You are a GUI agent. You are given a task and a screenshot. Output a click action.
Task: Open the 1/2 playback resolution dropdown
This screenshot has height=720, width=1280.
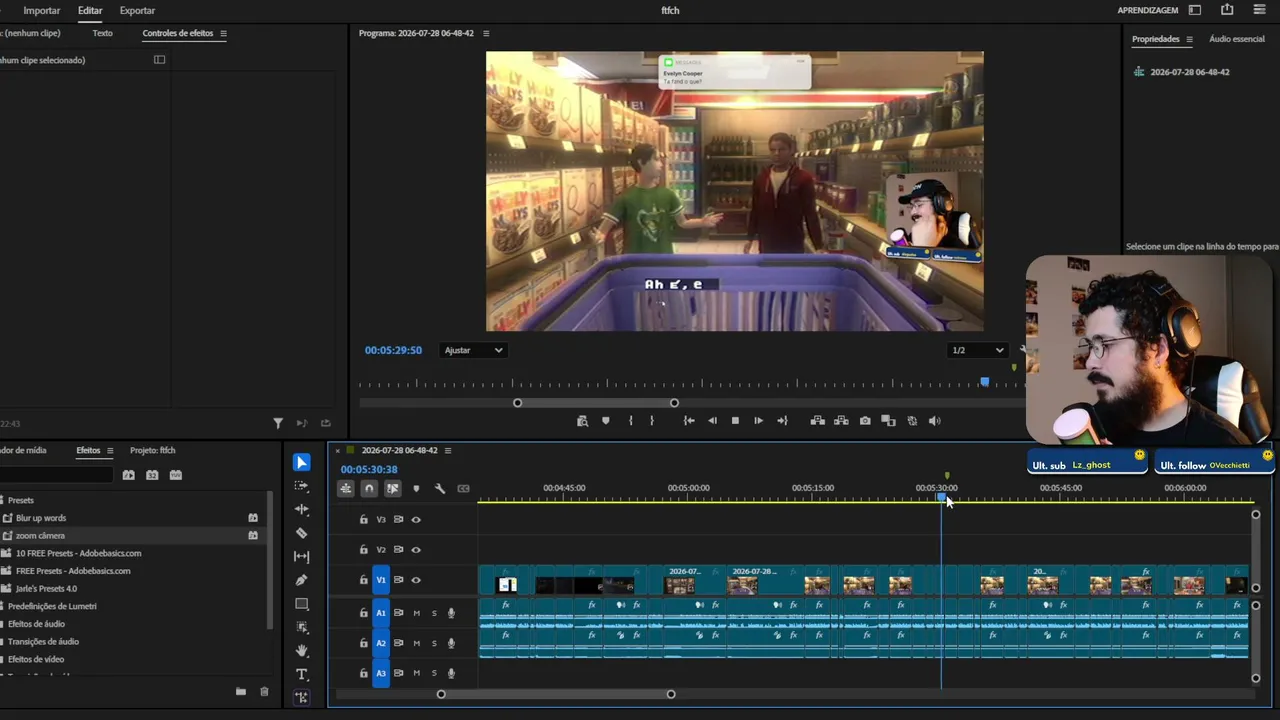pos(977,350)
